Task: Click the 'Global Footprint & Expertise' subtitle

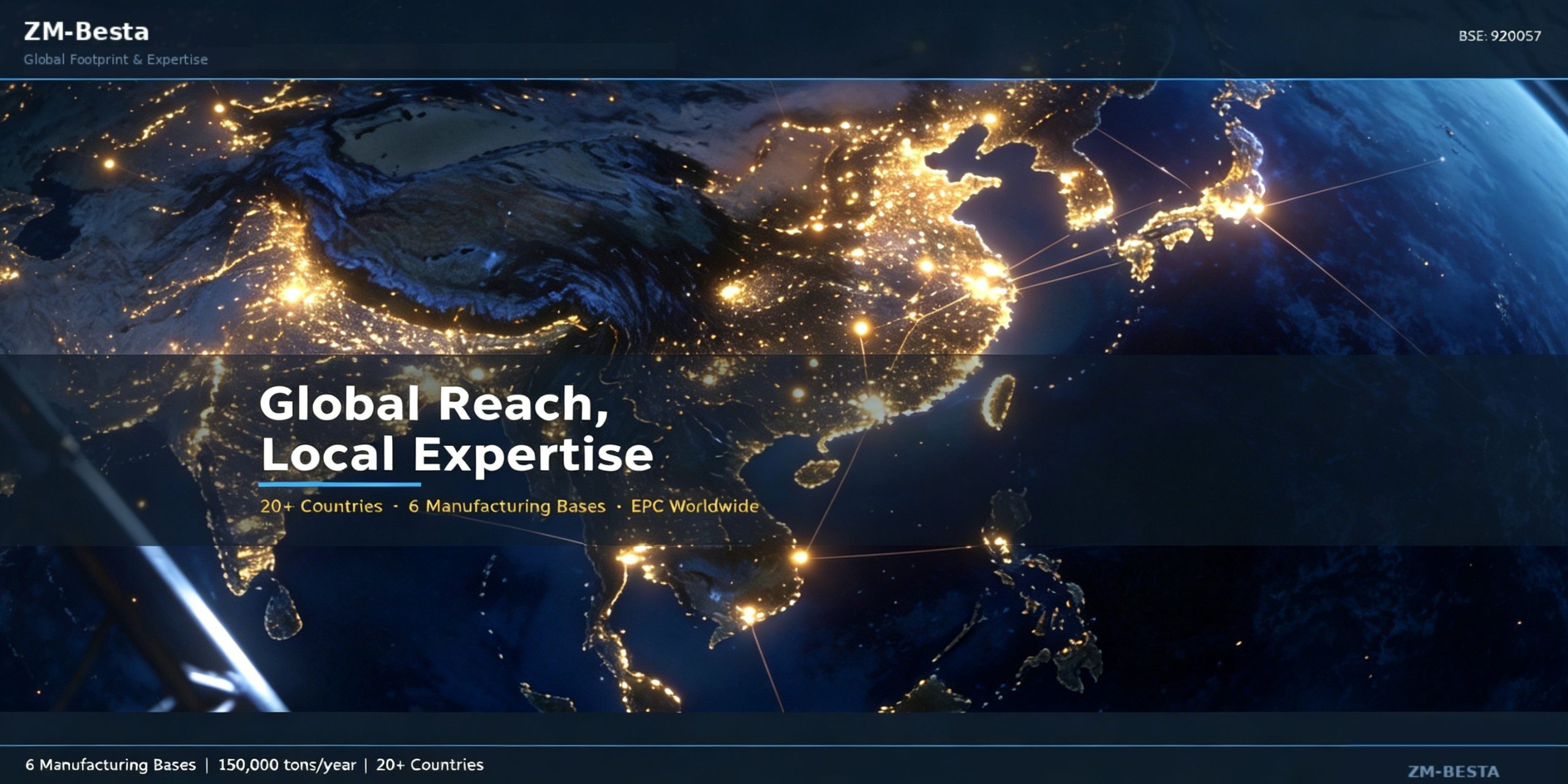Action: pyautogui.click(x=116, y=59)
